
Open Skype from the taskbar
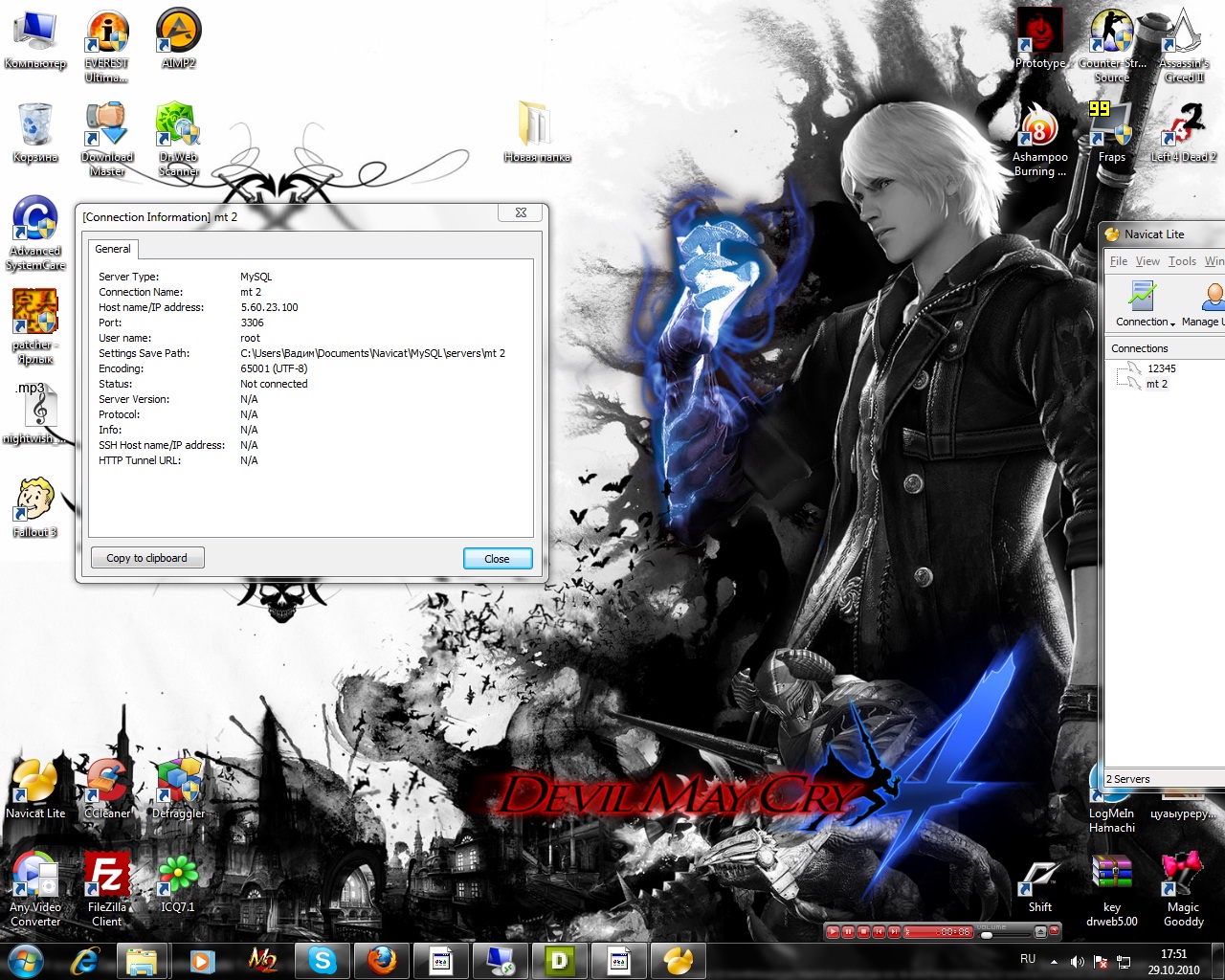tap(323, 960)
